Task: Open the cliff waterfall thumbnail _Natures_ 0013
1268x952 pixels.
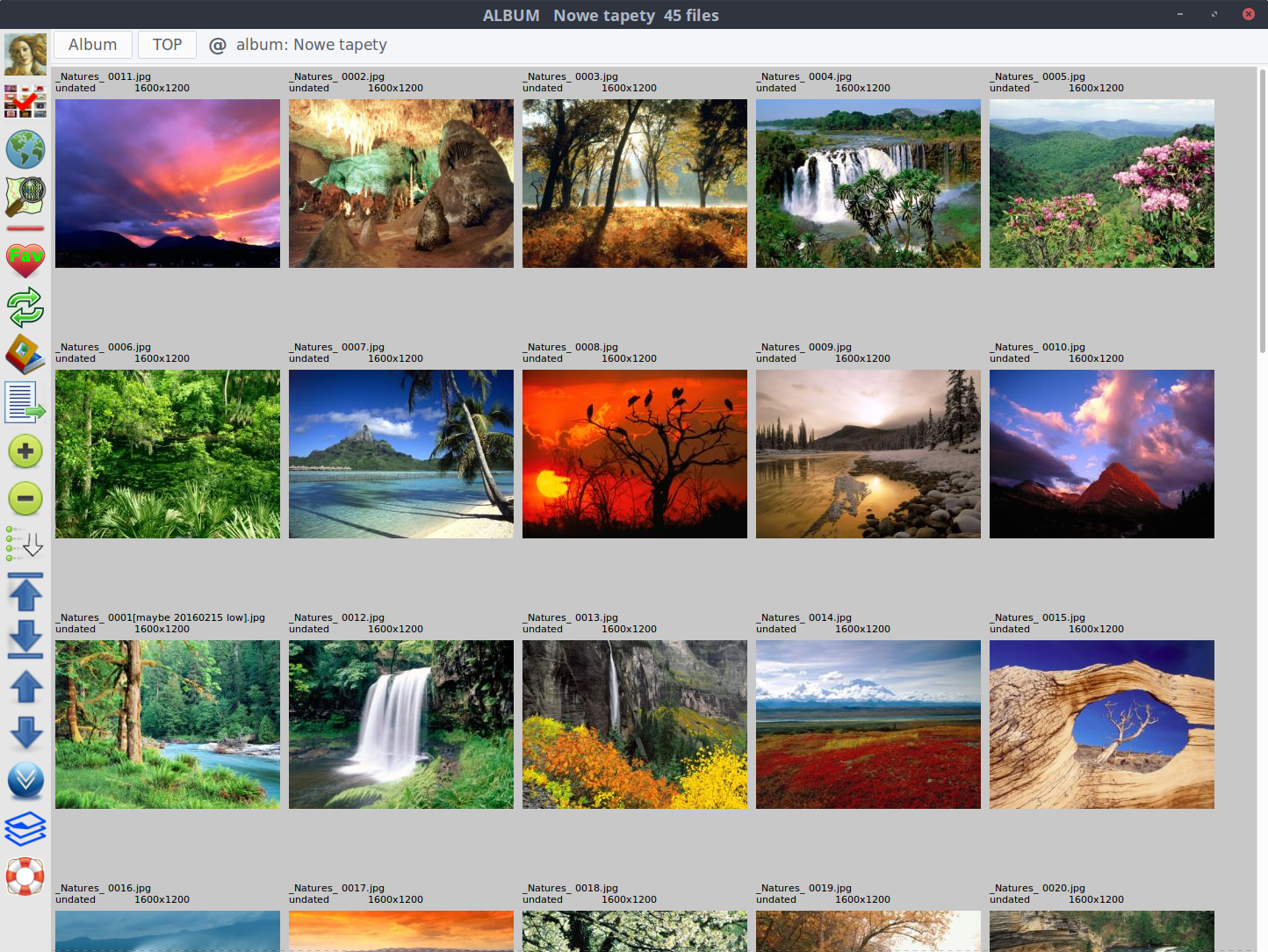Action: pos(635,725)
